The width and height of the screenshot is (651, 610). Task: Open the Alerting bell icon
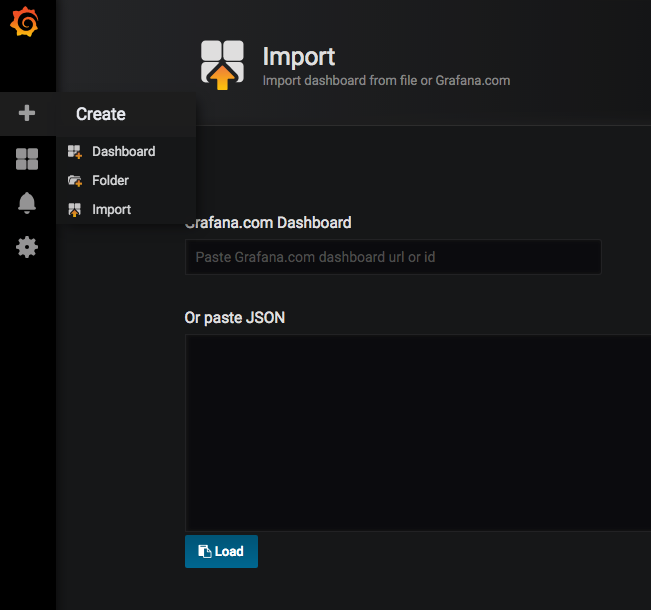click(x=27, y=203)
